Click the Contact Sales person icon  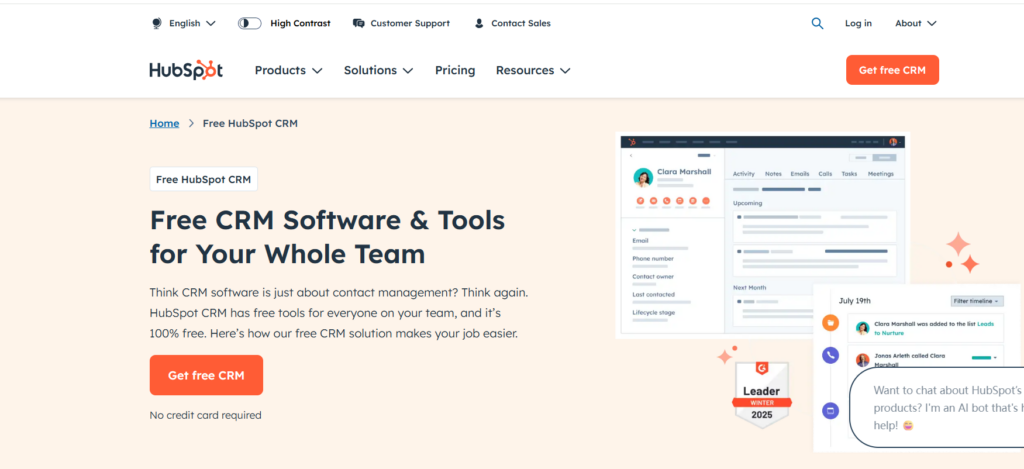479,23
